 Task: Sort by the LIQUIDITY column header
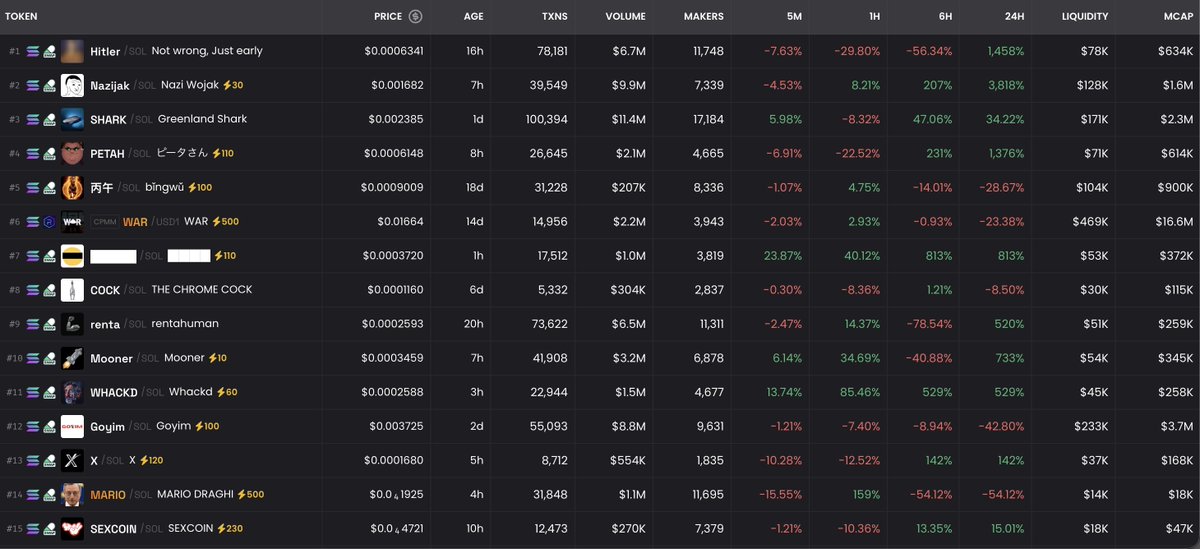1085,16
